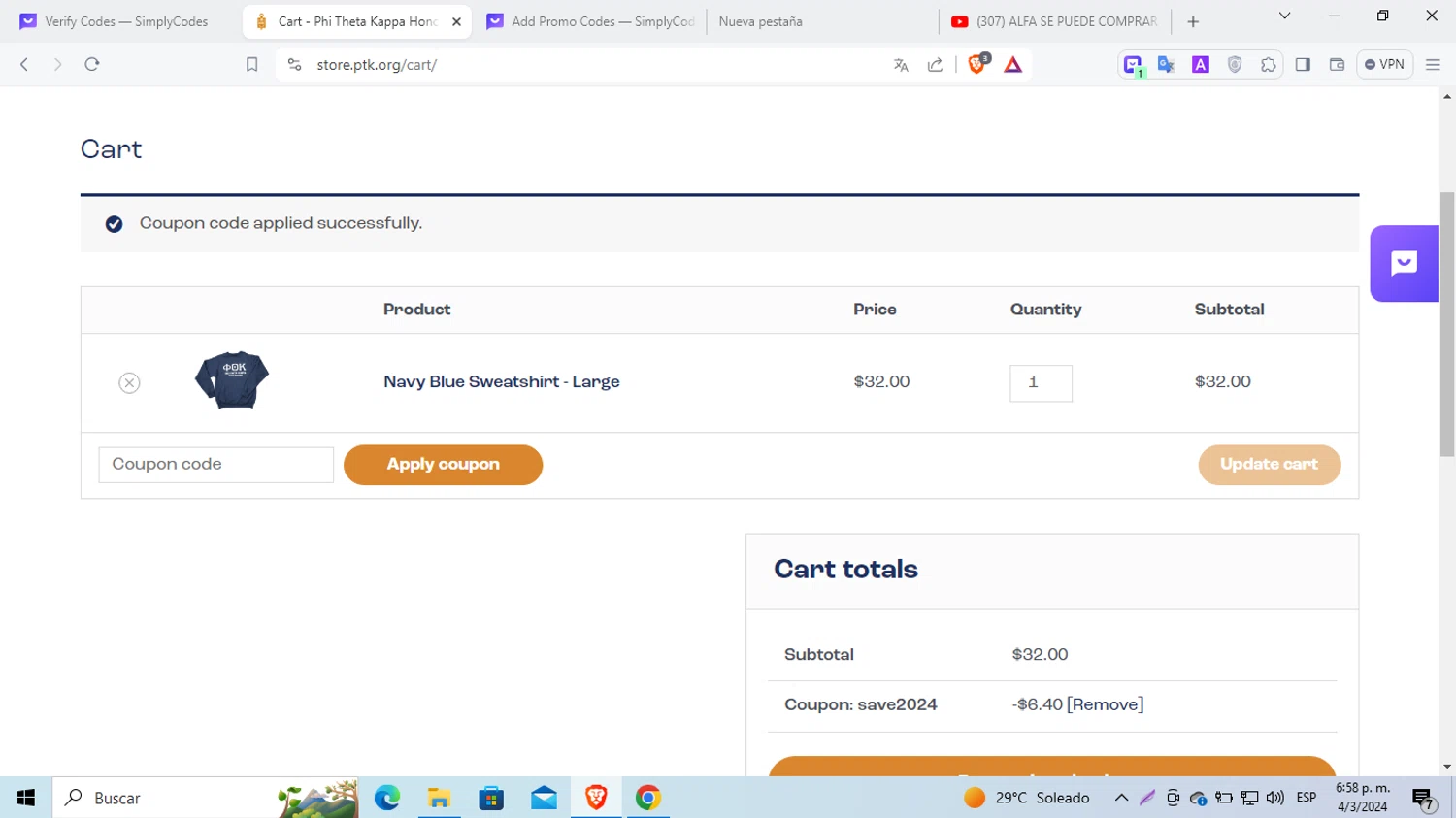The height and width of the screenshot is (818, 1456).
Task: Open tab search dropdown arrow
Action: pos(1284,16)
